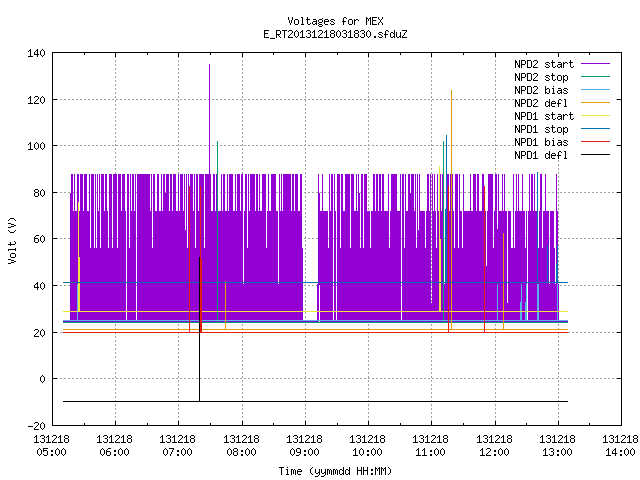Click the 100 label on the y-axis

tap(36, 146)
